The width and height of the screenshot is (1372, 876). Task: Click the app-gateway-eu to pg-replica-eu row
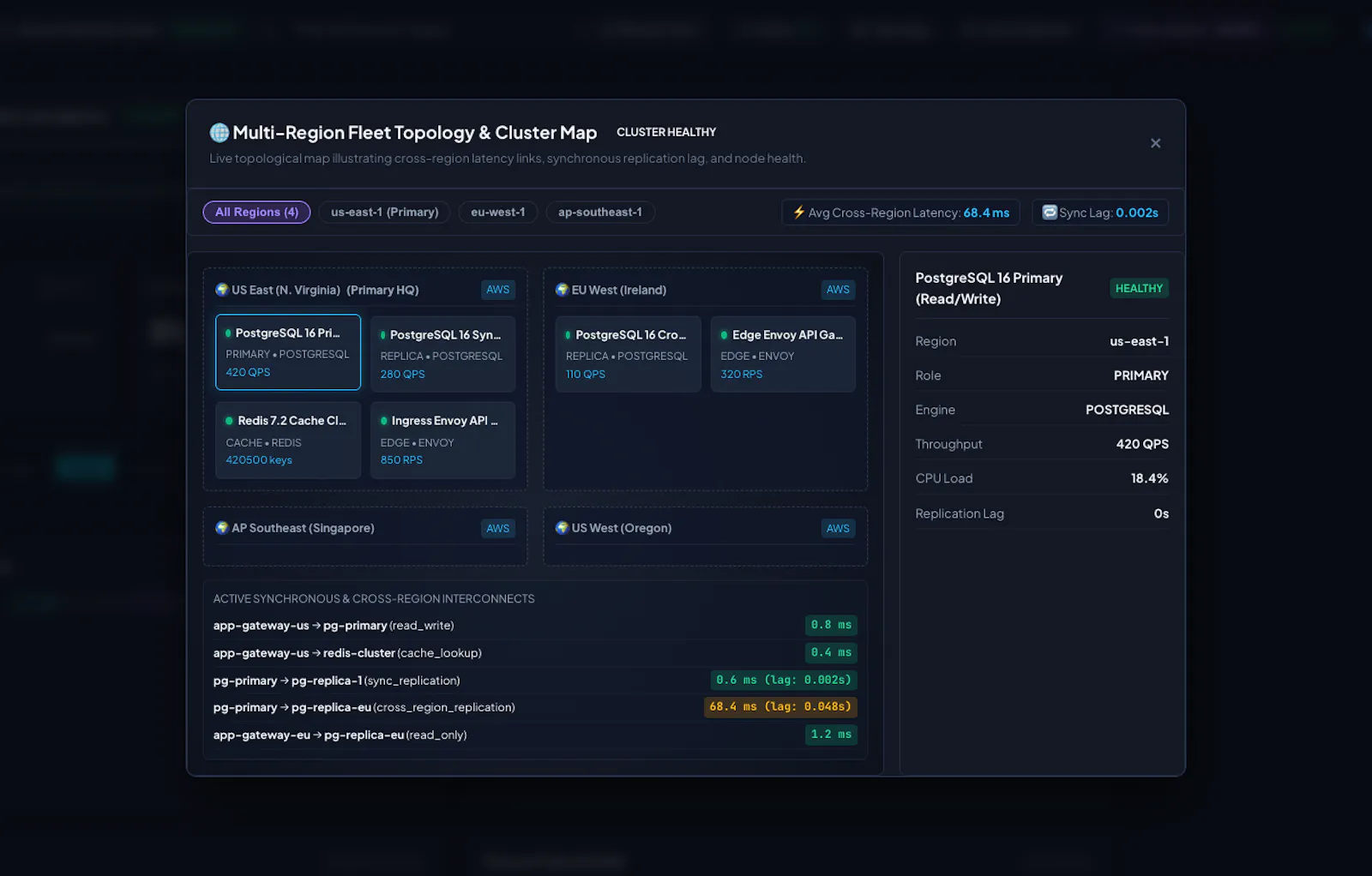535,735
